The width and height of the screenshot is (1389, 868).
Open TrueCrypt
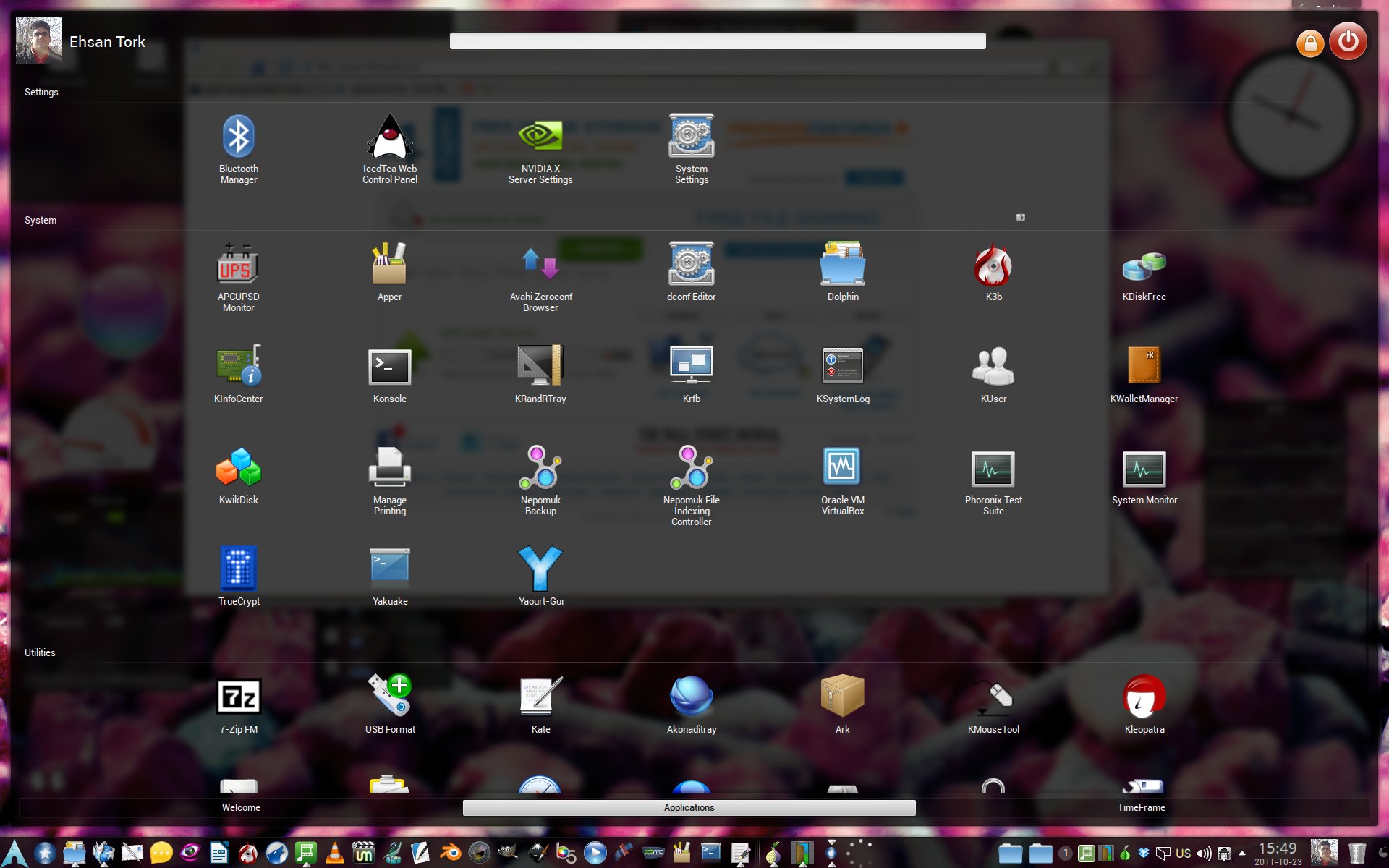click(238, 576)
